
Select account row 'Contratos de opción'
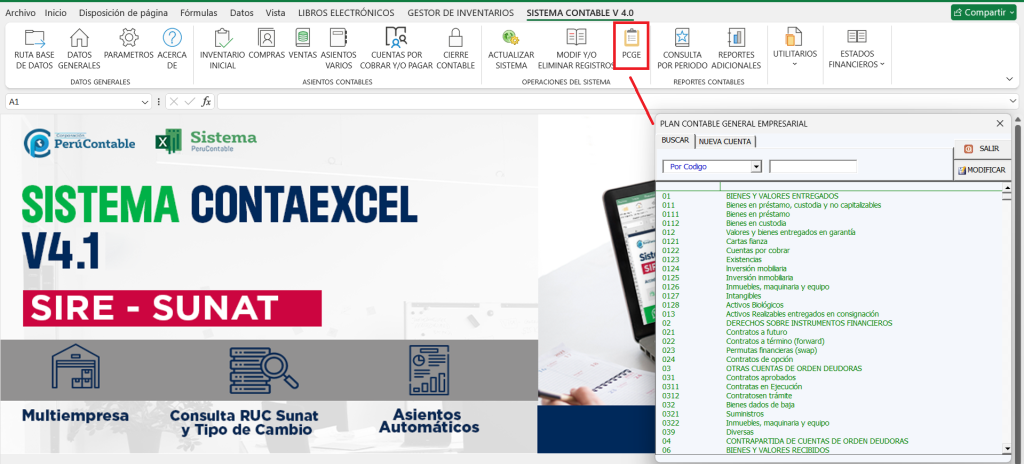coord(829,359)
